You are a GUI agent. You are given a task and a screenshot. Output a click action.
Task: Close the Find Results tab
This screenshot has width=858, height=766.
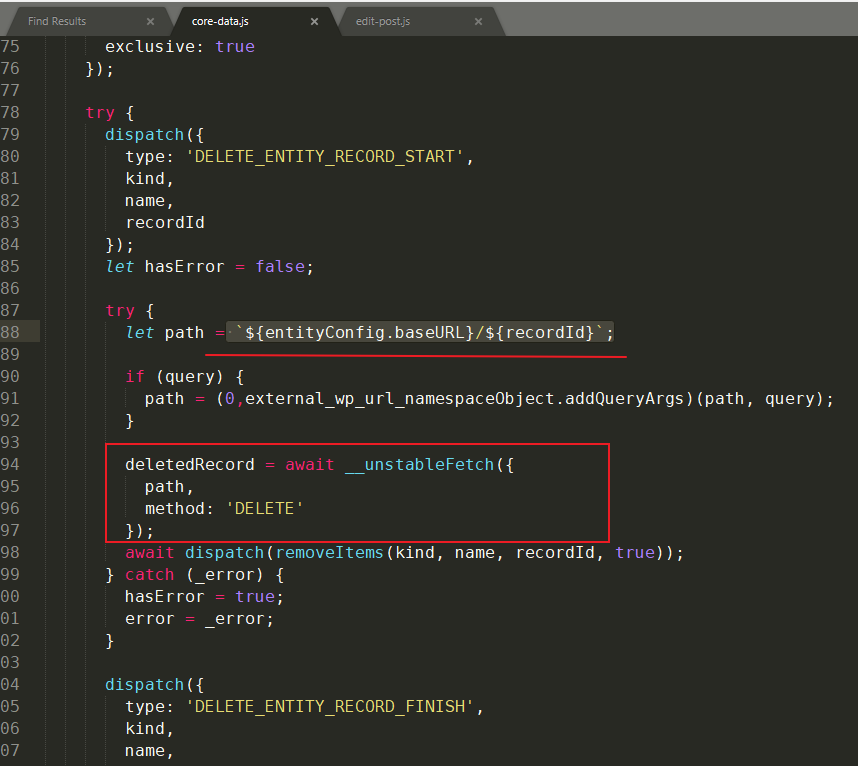(150, 21)
